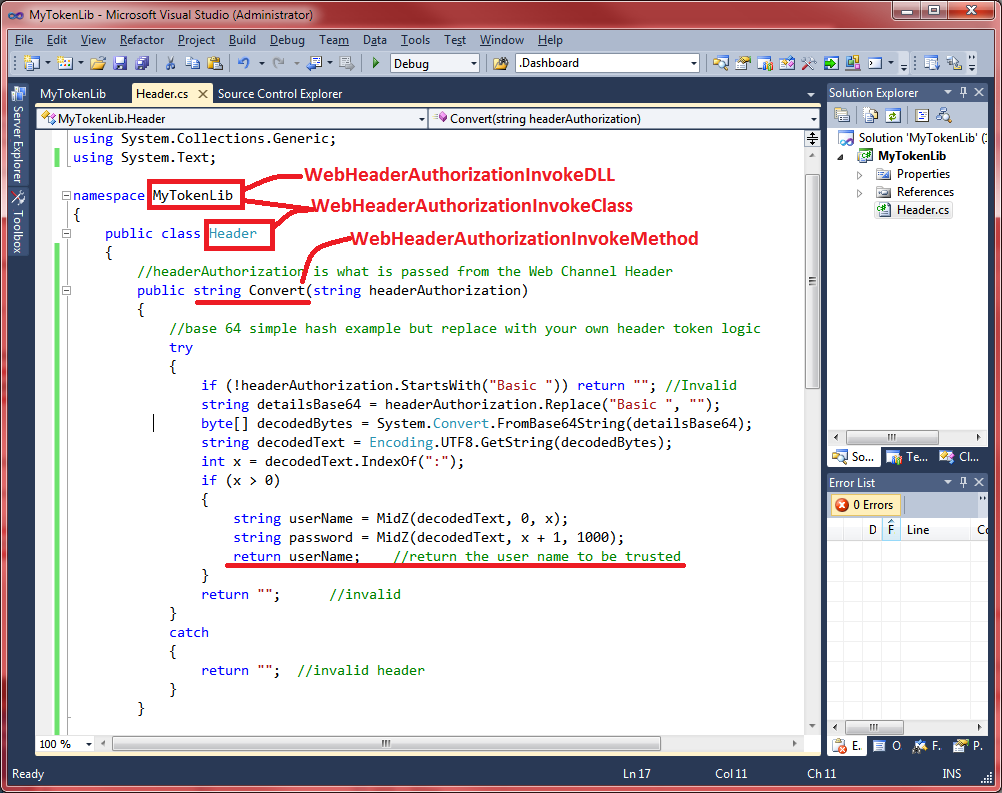
Task: Refresh the Solution Explorer tree
Action: click(893, 115)
